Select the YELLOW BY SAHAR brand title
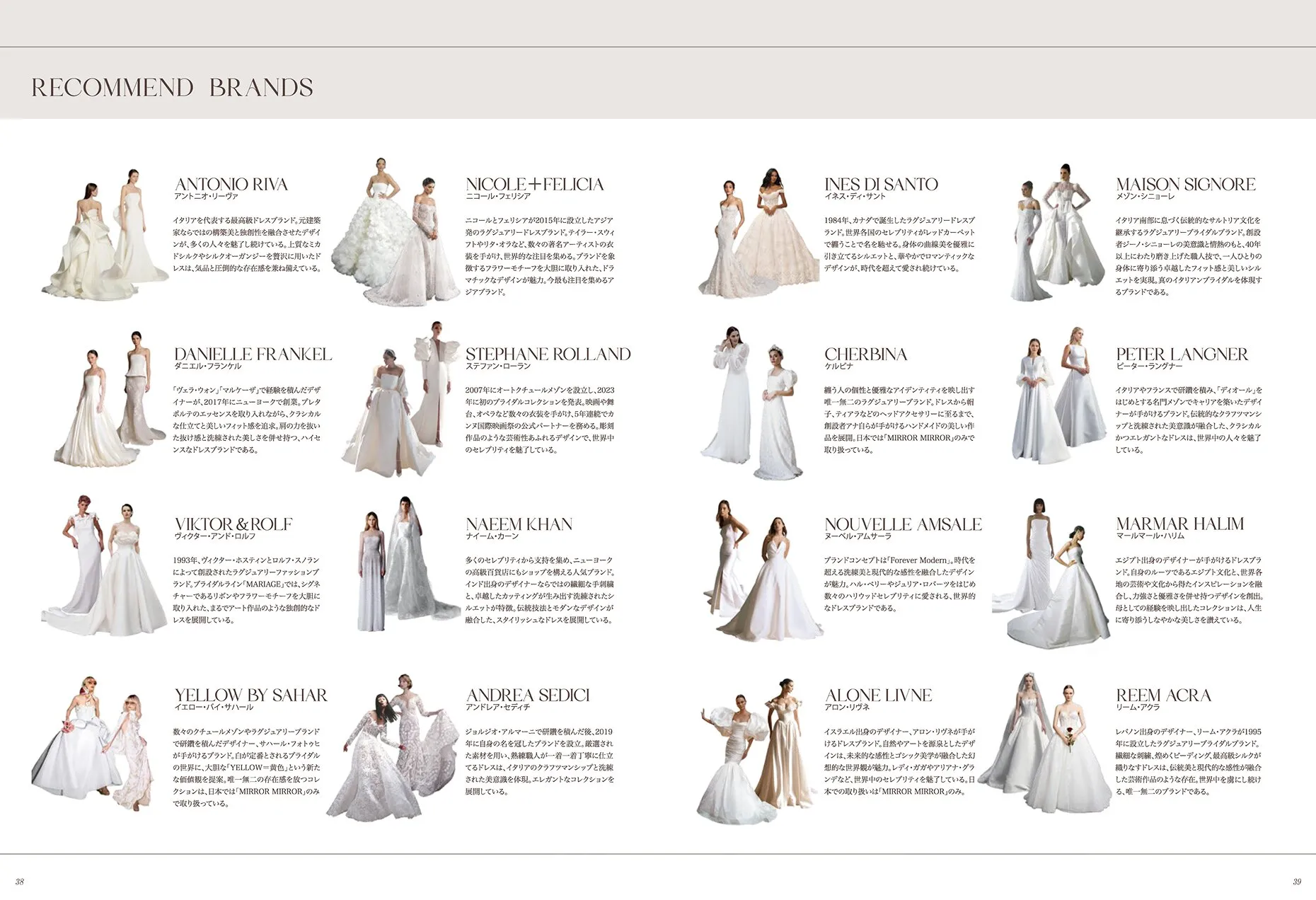Viewport: 1316px width, 900px height. (x=250, y=696)
